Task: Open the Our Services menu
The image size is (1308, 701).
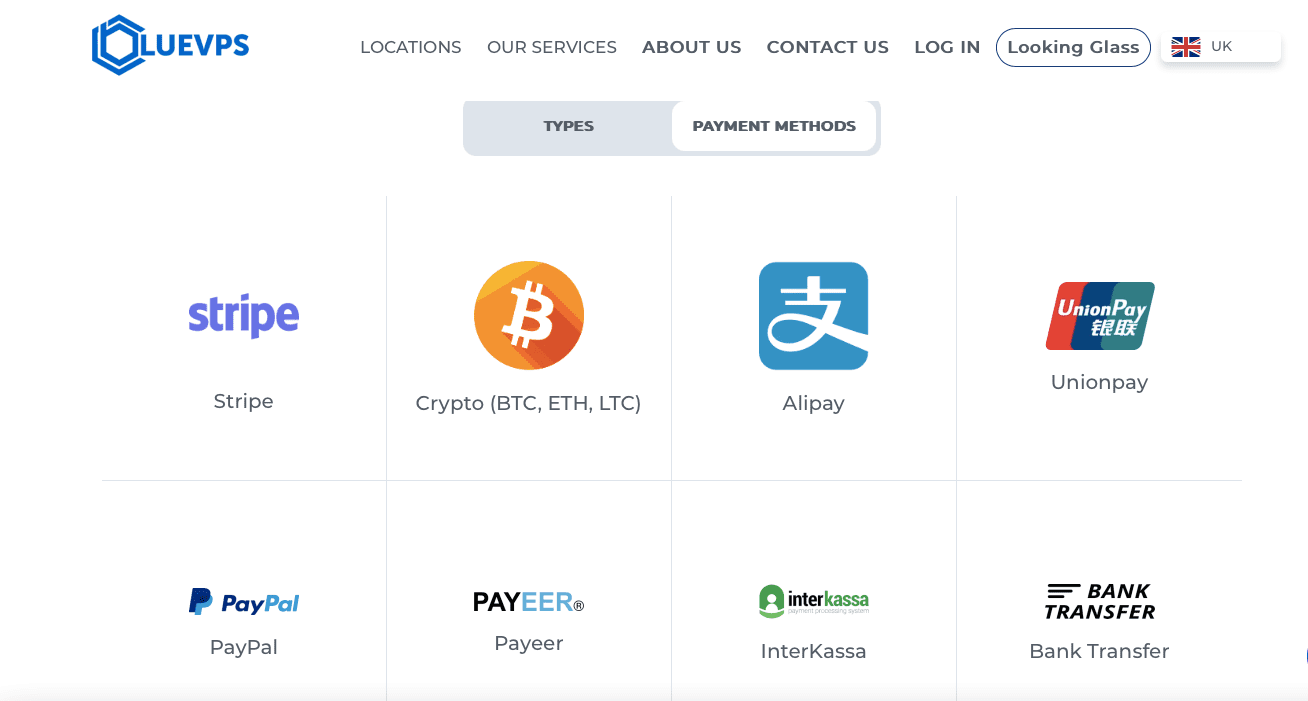Action: [552, 47]
